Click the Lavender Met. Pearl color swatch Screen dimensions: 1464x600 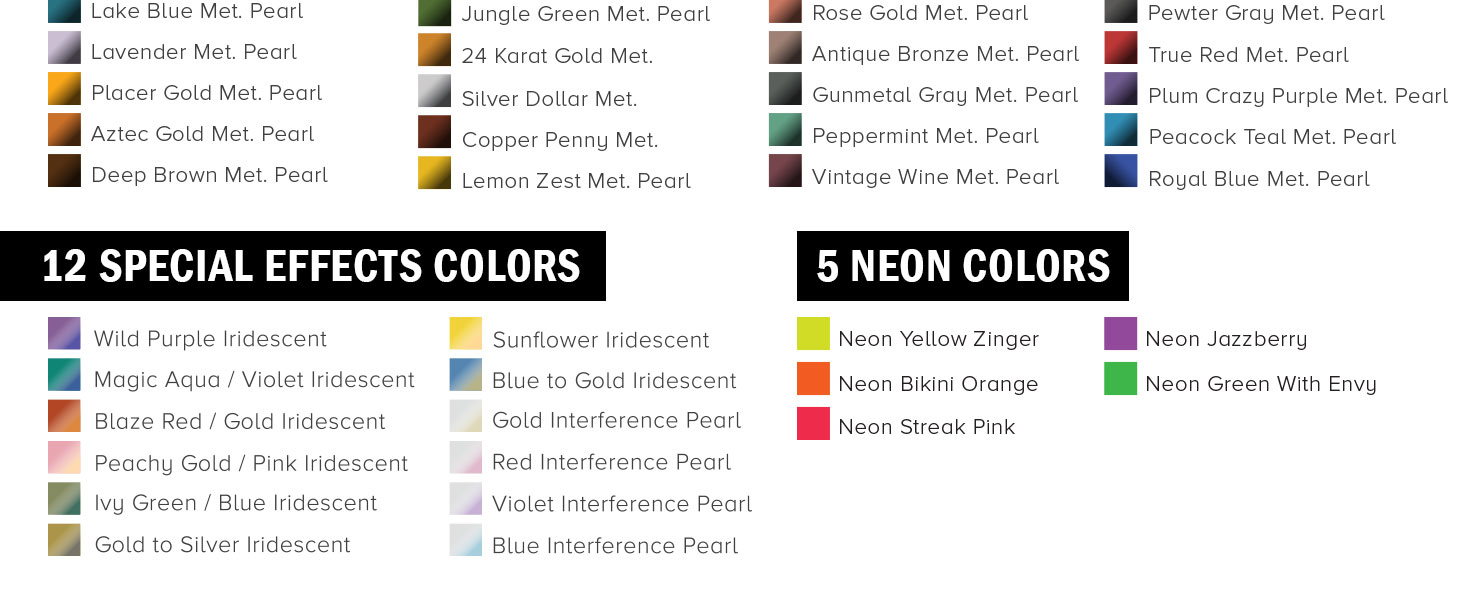point(64,48)
